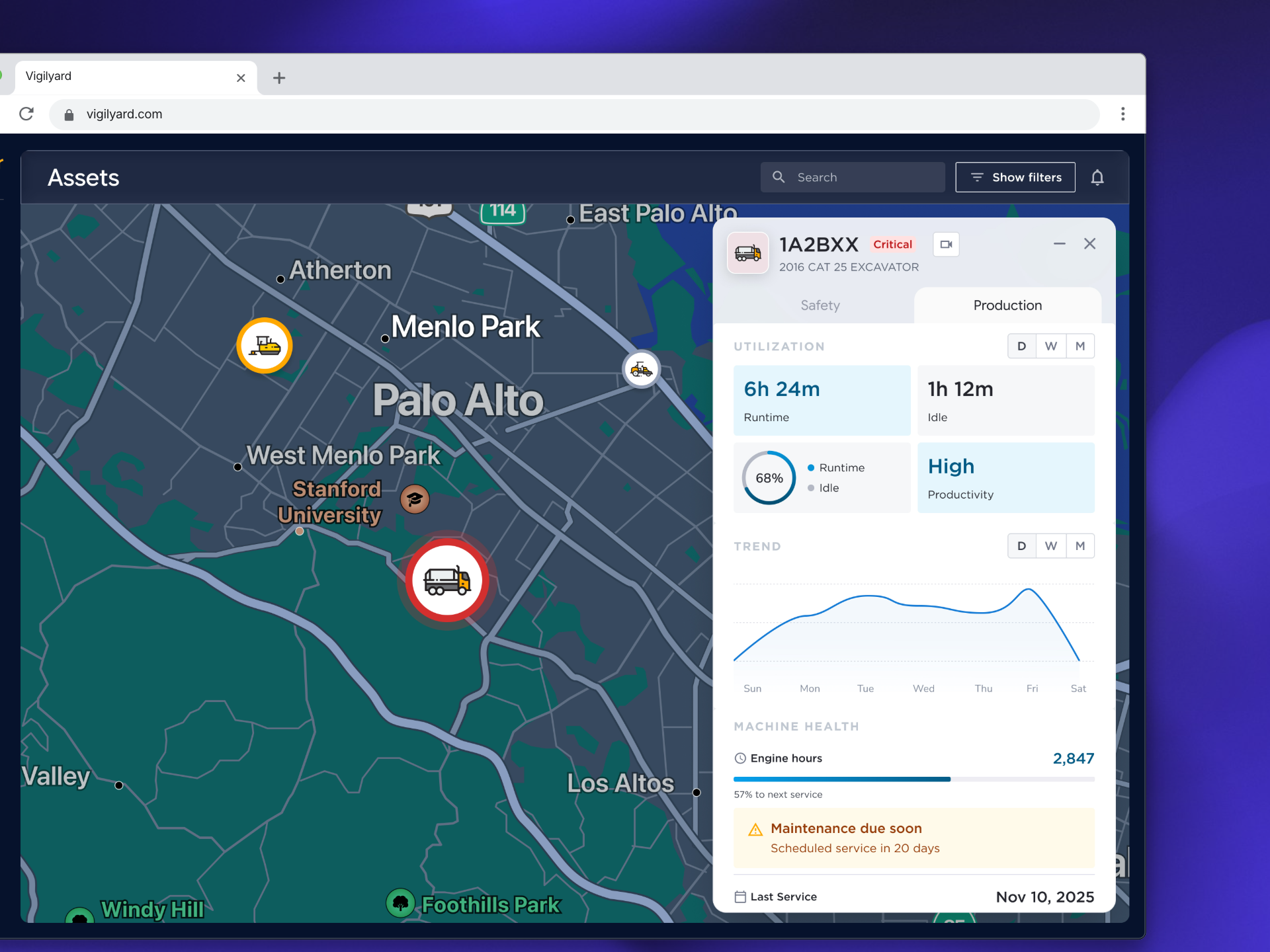Click the yellow bulldozer asset marker near Atherton
Screen dimensions: 1270x952
pos(265,345)
